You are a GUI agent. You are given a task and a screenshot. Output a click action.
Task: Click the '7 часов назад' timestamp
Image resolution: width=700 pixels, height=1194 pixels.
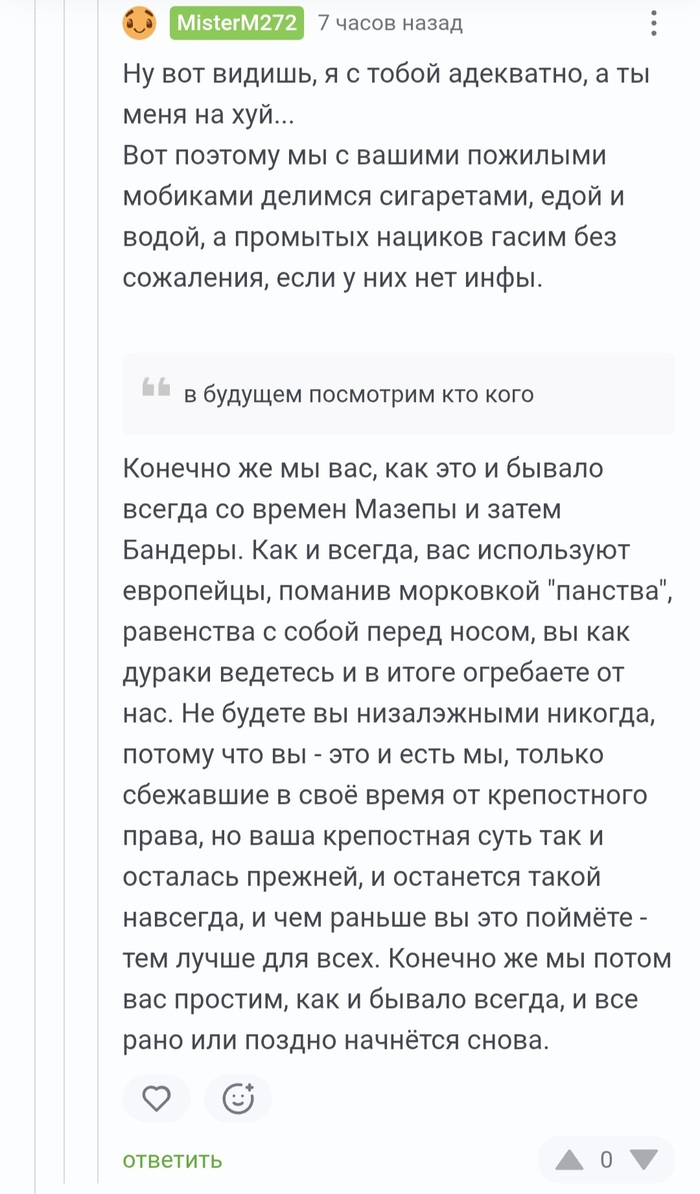[x=390, y=24]
